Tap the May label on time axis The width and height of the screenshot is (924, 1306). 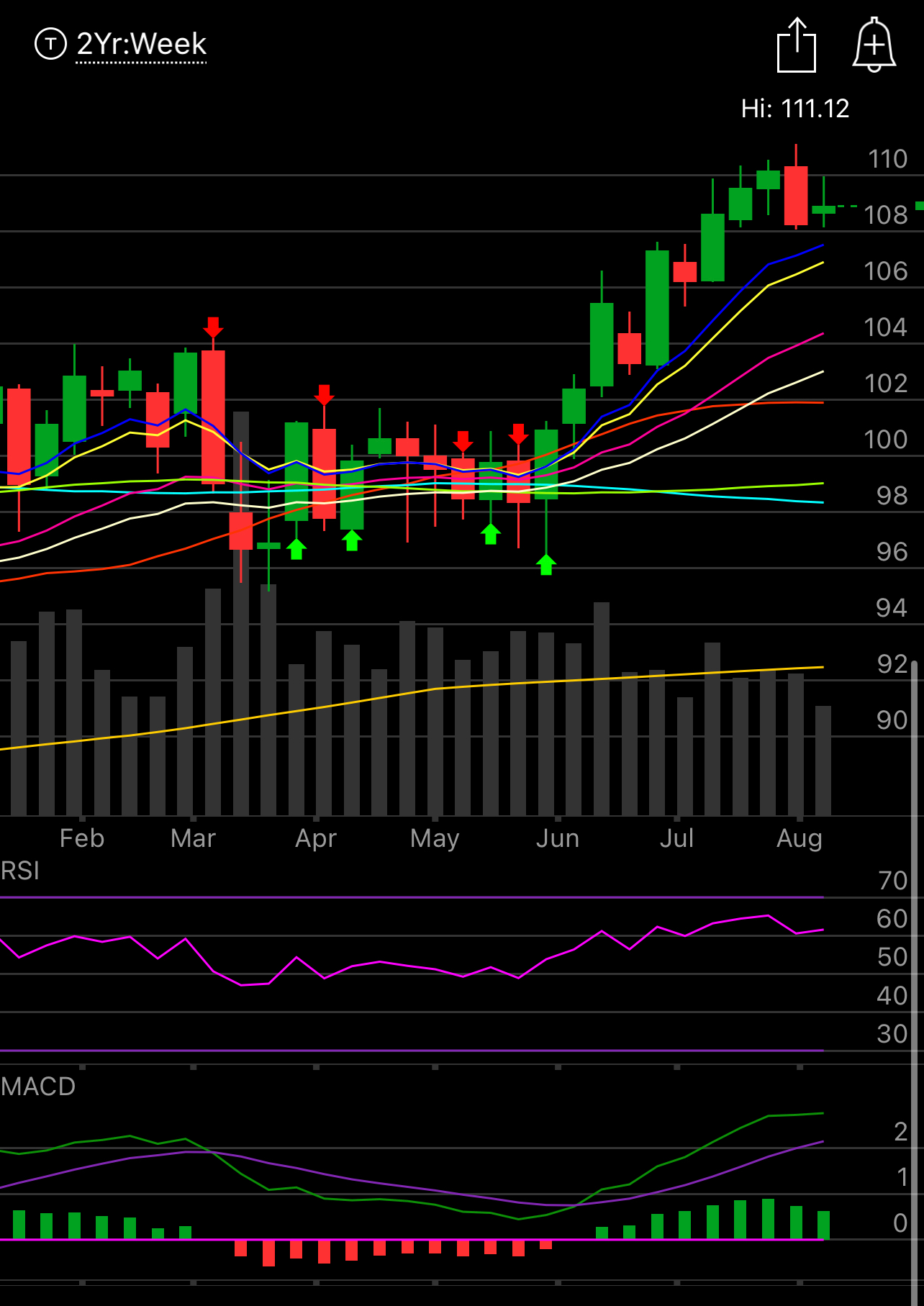(x=435, y=838)
